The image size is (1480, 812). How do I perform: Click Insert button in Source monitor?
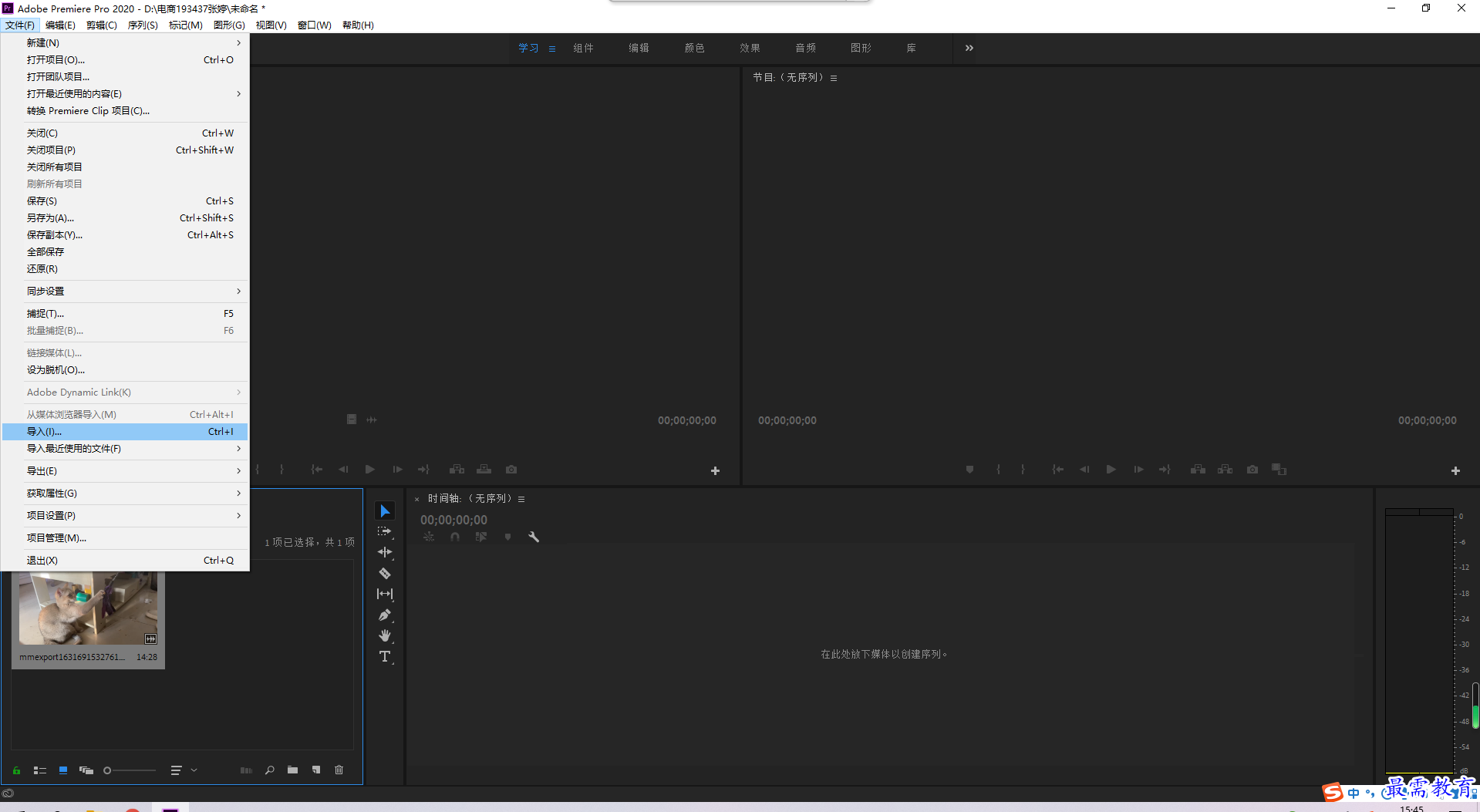tap(457, 469)
